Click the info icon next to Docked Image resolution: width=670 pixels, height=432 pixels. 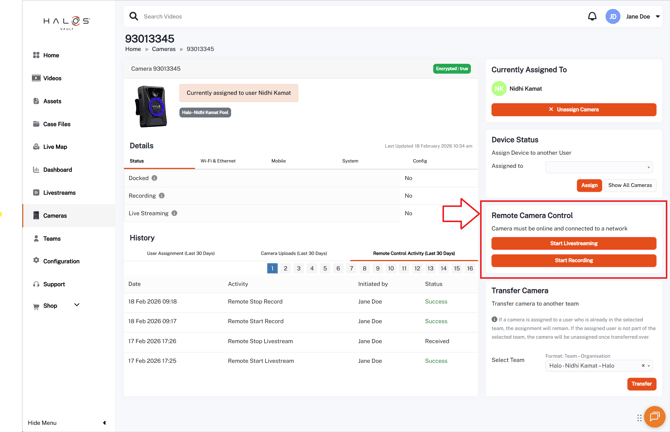click(x=154, y=178)
